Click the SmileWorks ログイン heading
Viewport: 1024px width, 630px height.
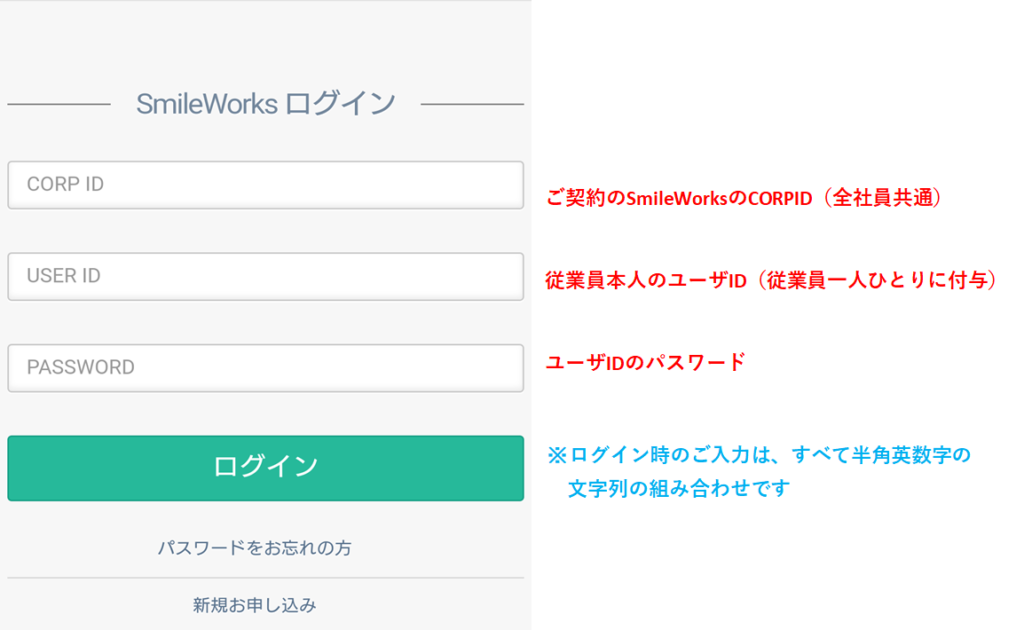click(266, 104)
